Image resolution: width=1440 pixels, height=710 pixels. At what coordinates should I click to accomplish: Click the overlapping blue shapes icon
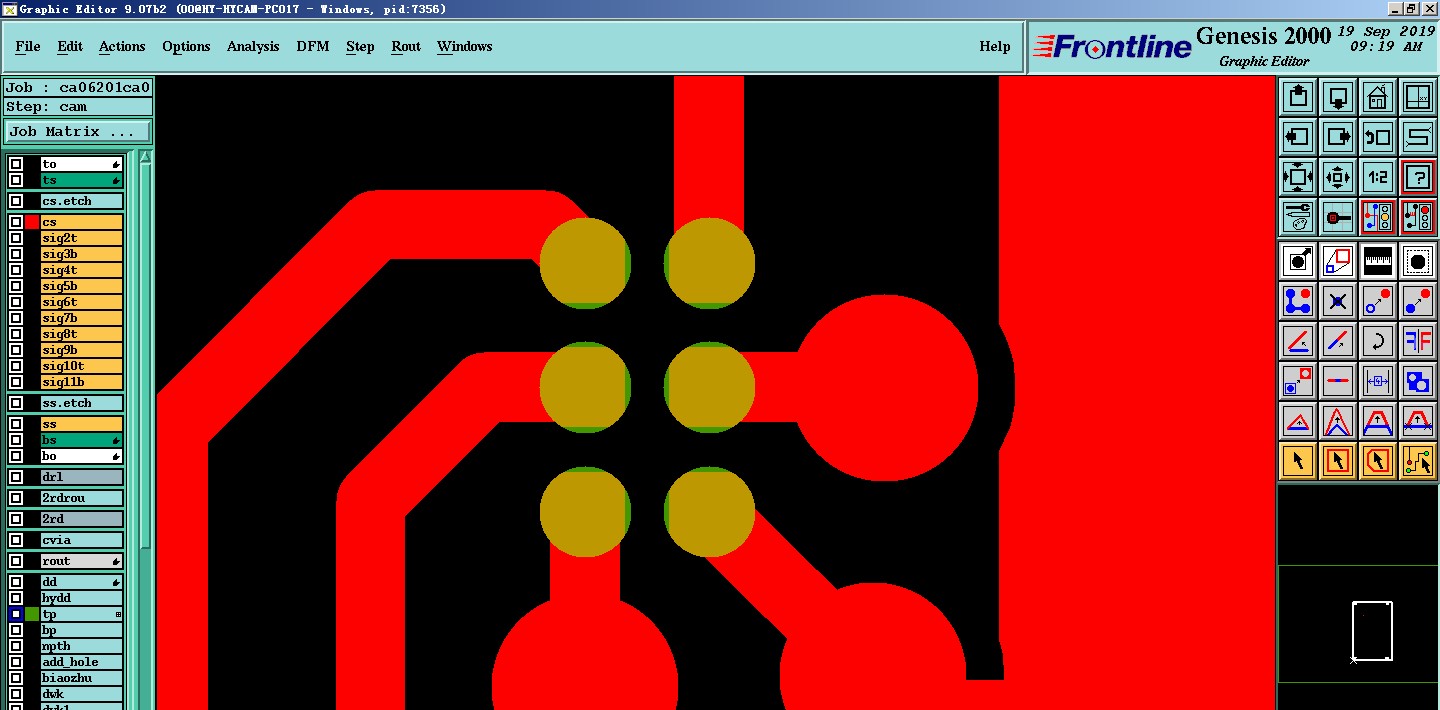1418,381
